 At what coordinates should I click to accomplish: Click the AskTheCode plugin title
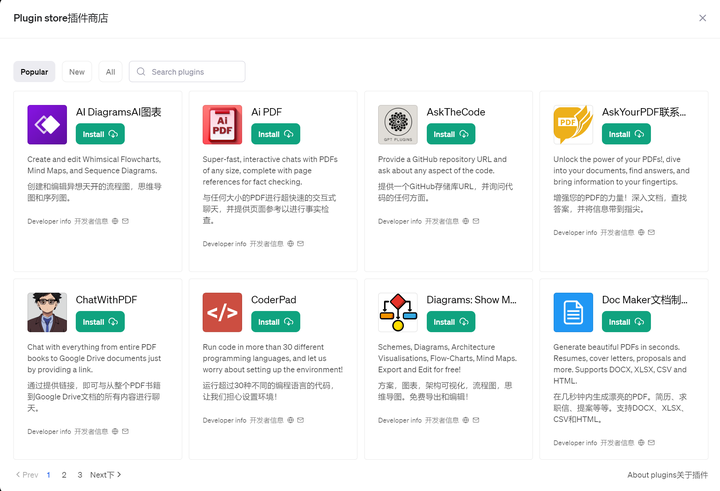(456, 112)
